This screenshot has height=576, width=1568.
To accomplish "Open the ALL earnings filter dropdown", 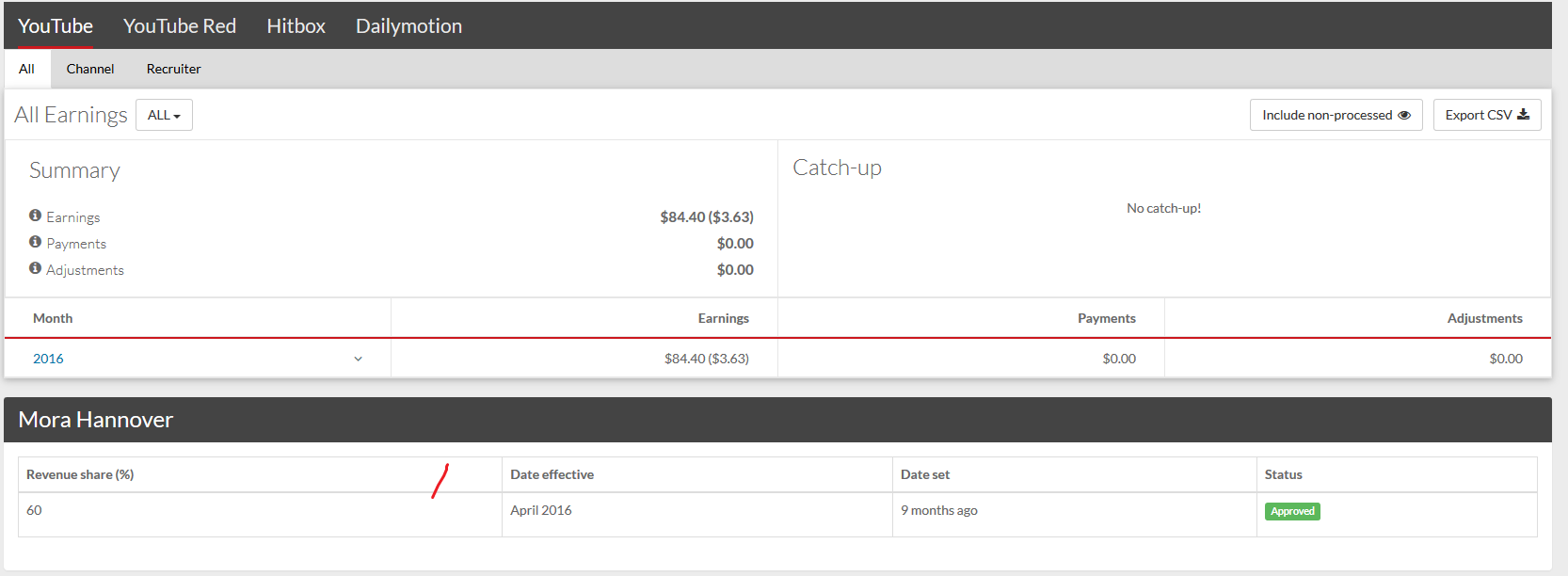I will point(164,115).
